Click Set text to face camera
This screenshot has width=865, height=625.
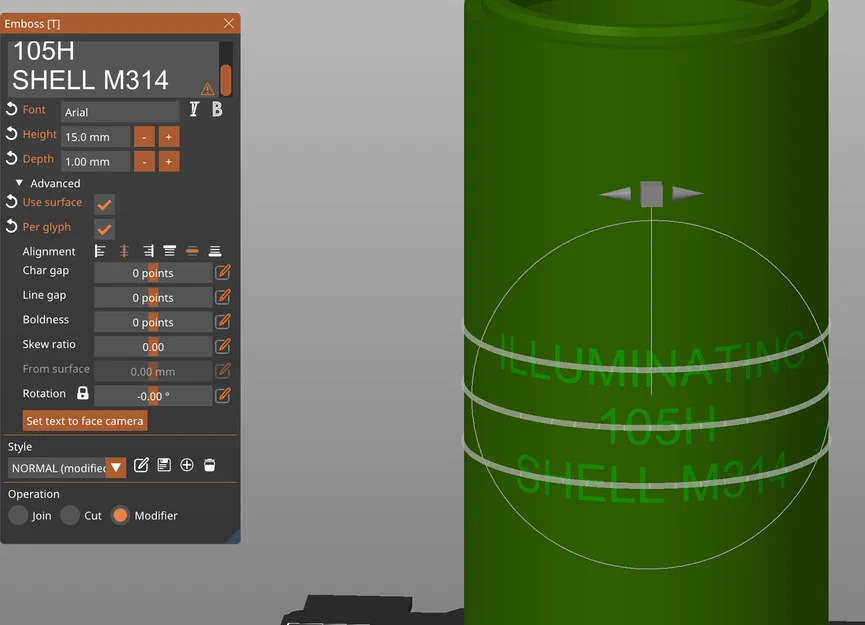click(85, 421)
